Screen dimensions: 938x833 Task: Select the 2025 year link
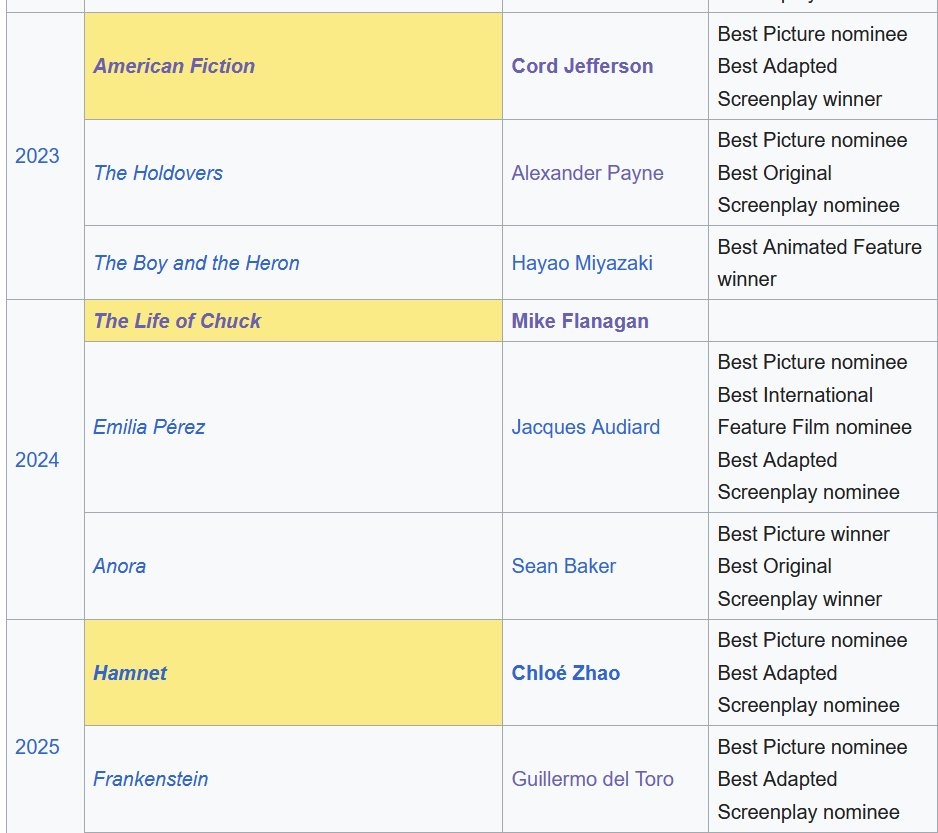click(x=37, y=747)
